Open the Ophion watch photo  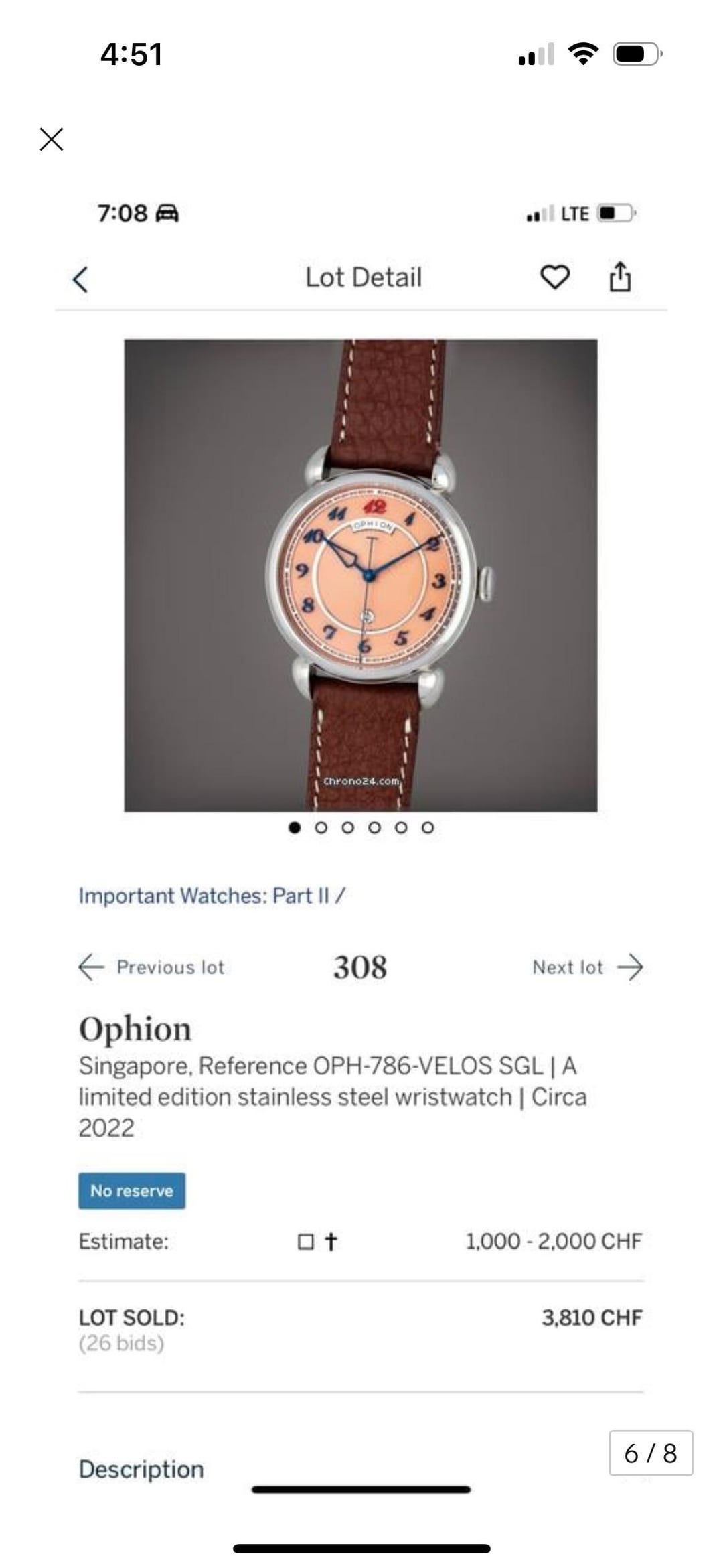(x=361, y=575)
